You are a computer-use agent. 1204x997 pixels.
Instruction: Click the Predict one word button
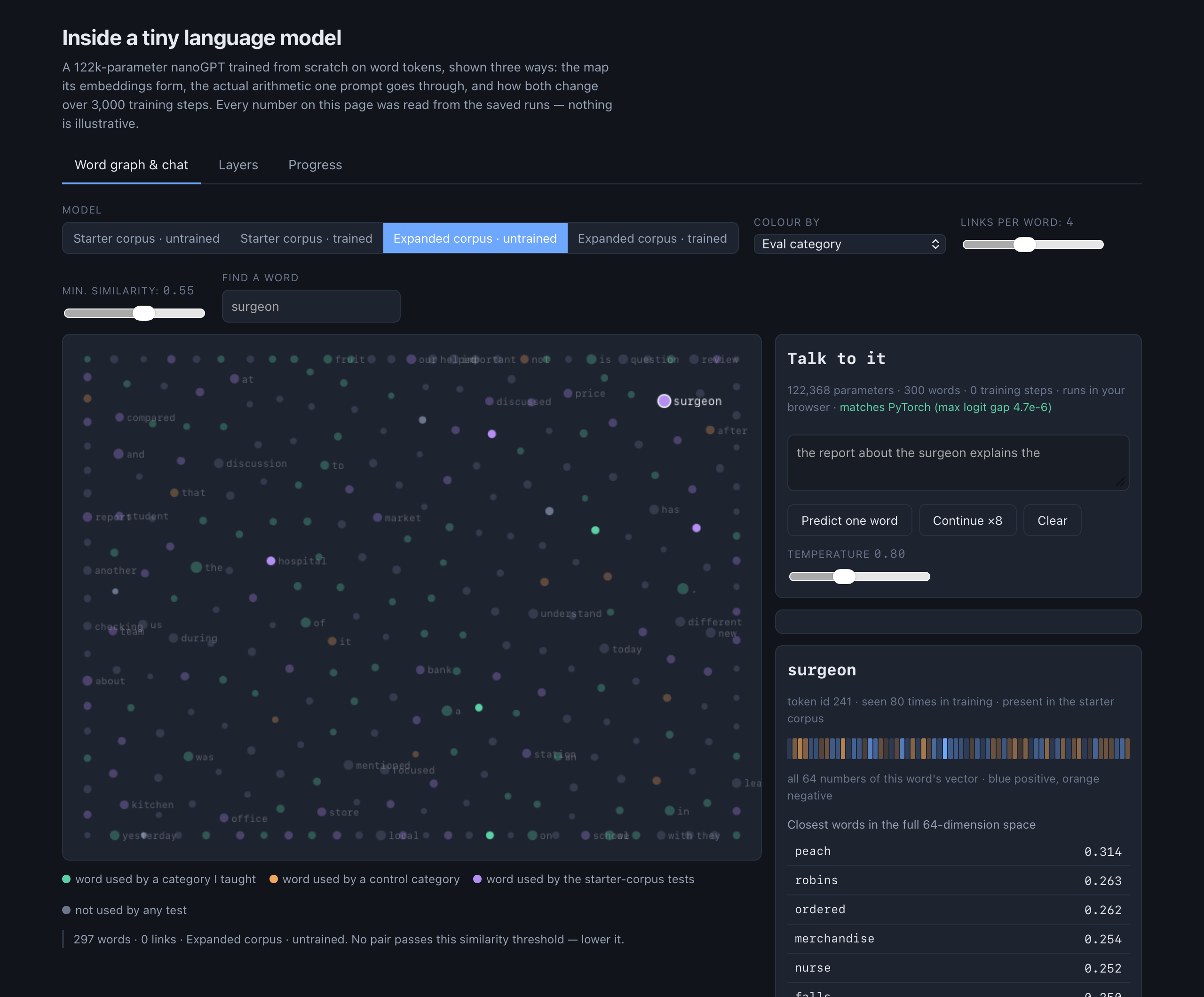point(849,521)
